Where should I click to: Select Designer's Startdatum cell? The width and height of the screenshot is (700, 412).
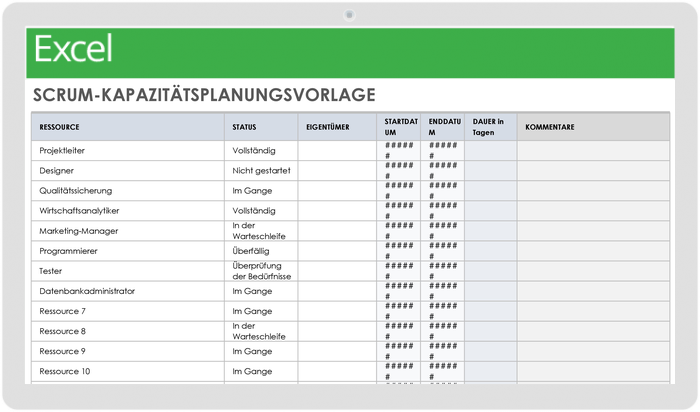399,171
